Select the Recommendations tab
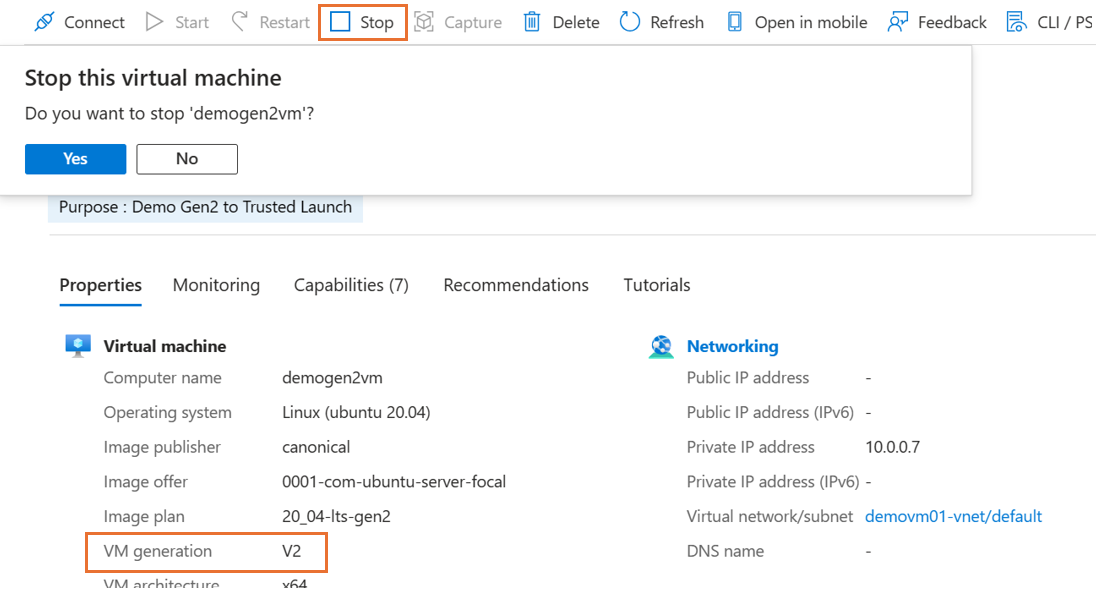This screenshot has height=604, width=1096. click(x=516, y=285)
